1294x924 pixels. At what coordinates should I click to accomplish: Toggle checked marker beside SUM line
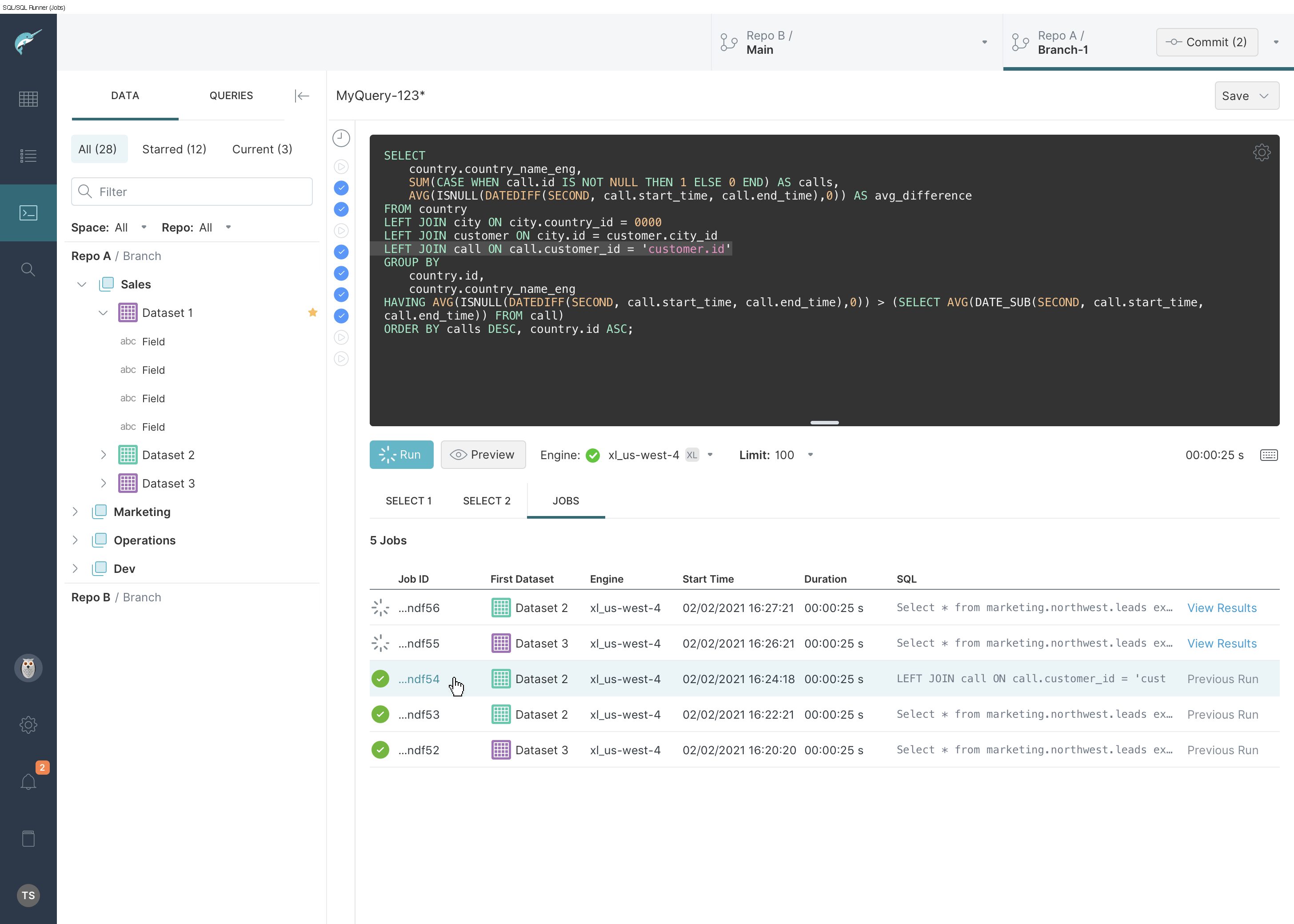click(x=341, y=188)
